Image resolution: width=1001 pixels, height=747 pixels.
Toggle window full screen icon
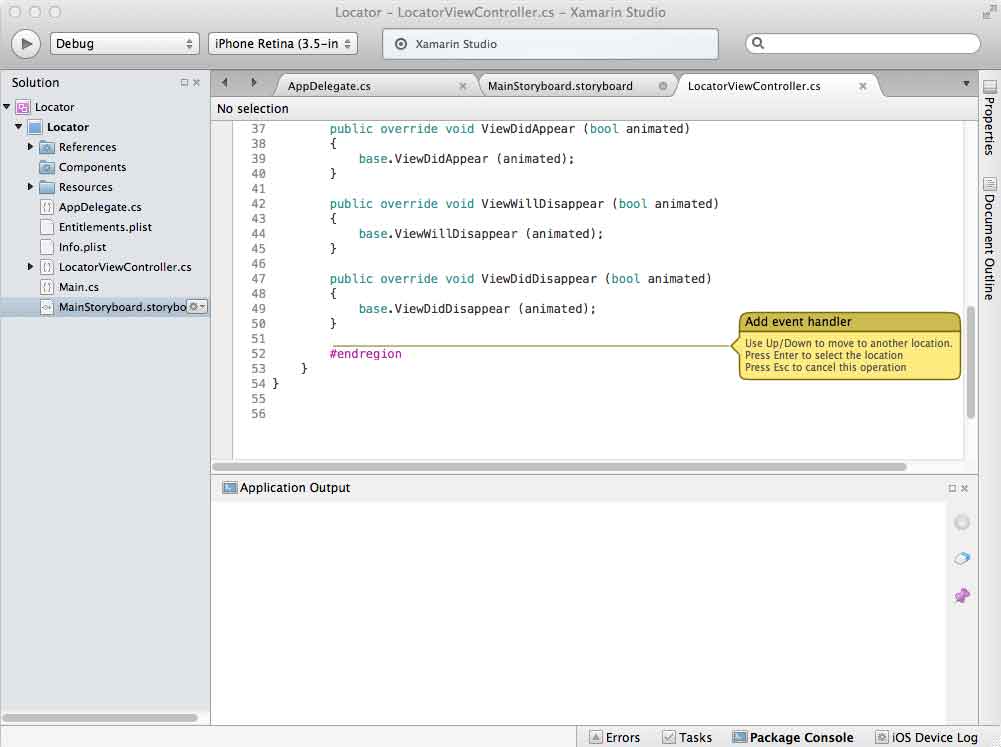989,13
